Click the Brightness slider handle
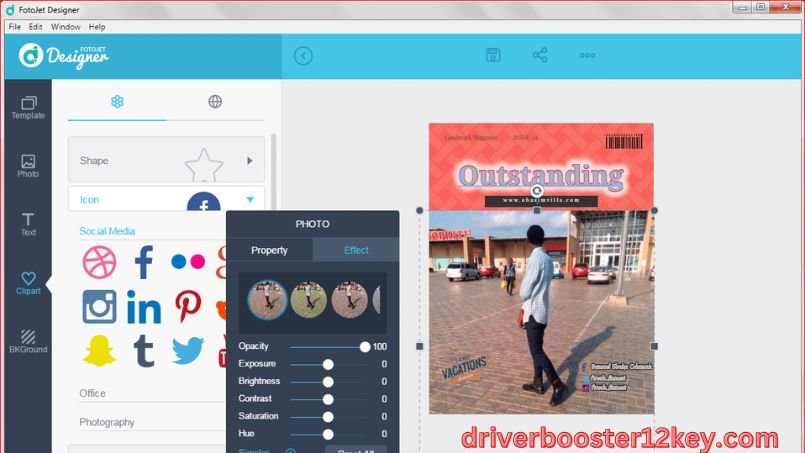 tap(328, 382)
